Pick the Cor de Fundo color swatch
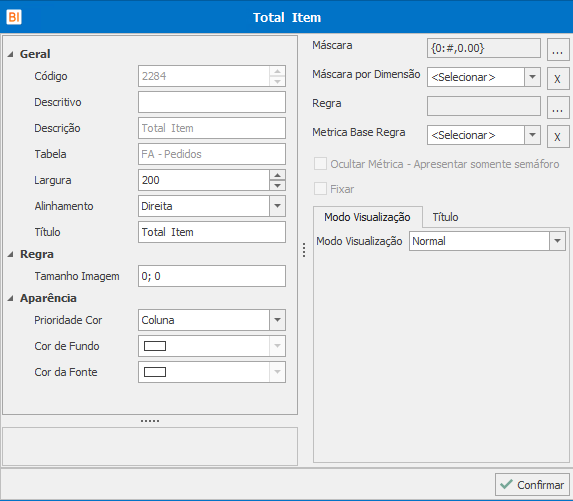Screen dimensions: 573x501 155,346
